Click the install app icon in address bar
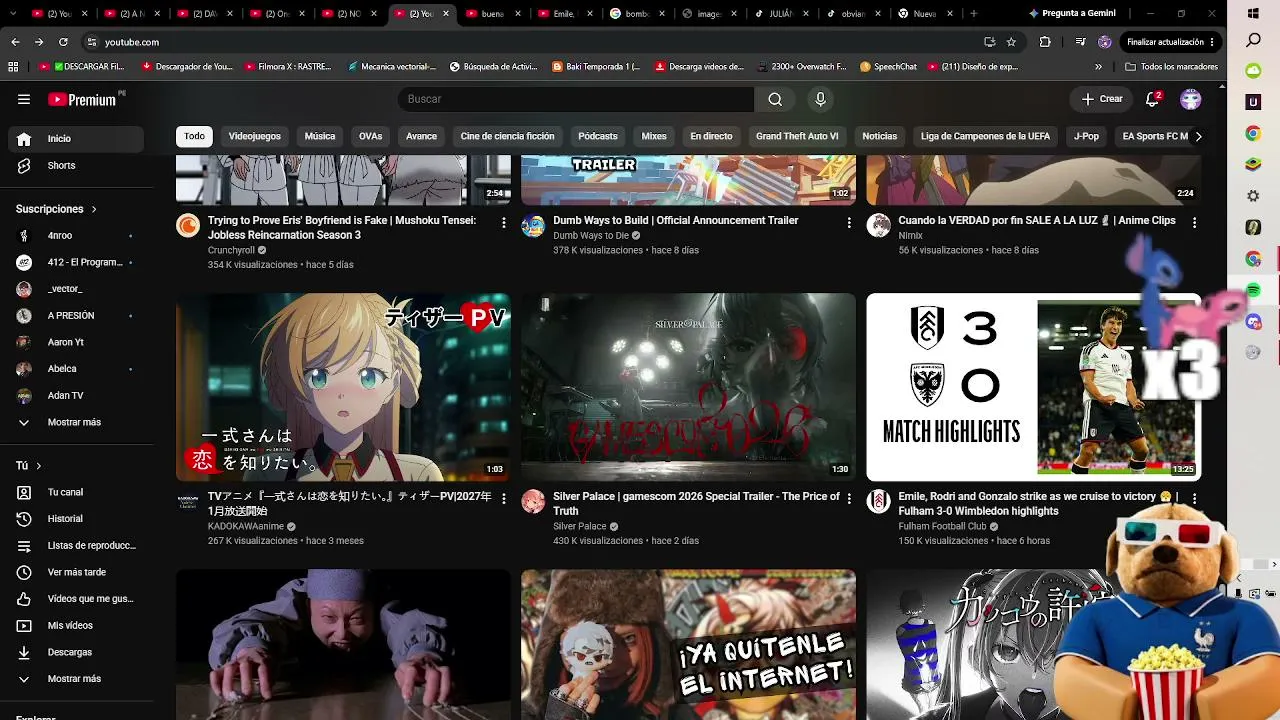Viewport: 1280px width, 720px height. coord(989,42)
